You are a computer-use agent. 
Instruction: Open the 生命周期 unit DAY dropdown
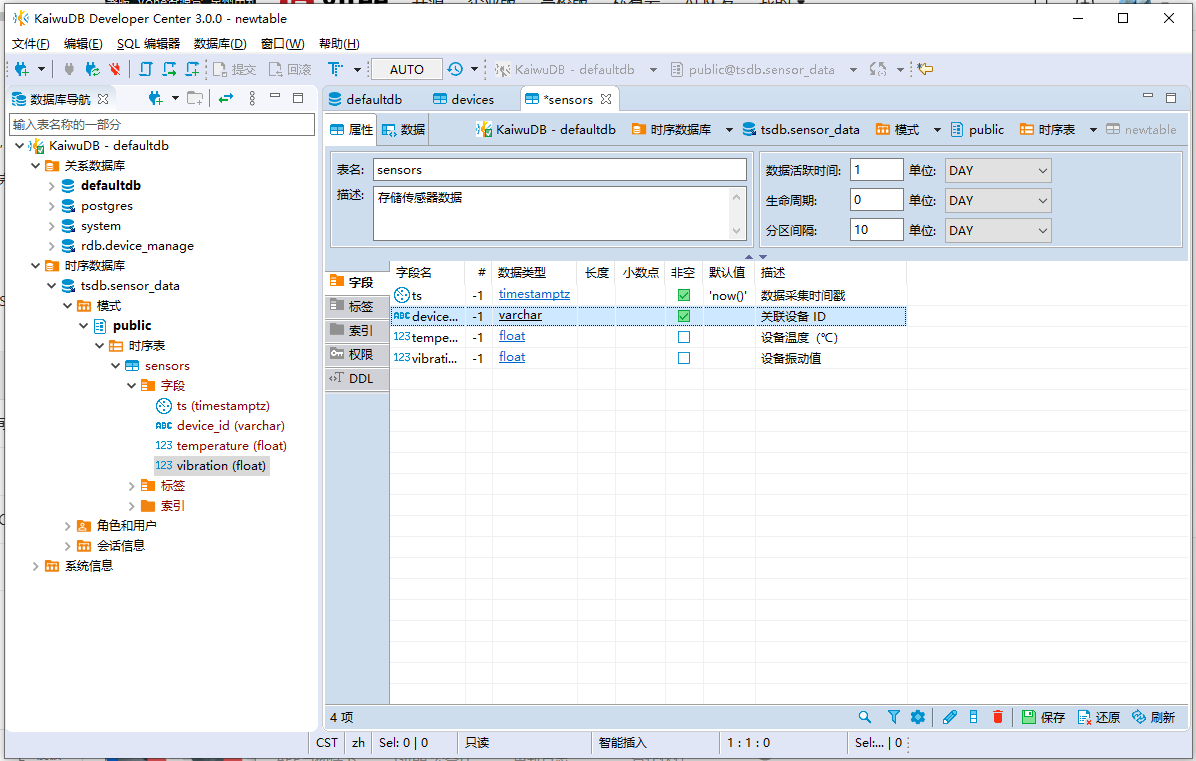[998, 201]
